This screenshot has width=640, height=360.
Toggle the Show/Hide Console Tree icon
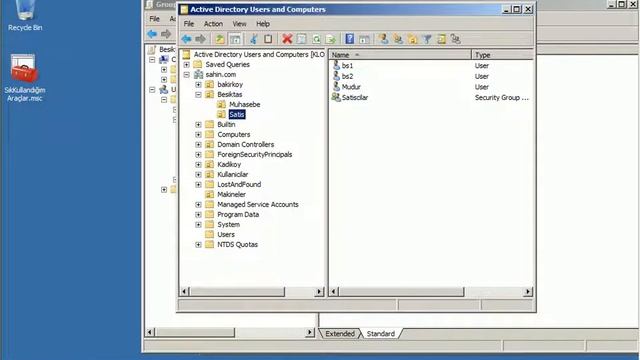coord(235,39)
